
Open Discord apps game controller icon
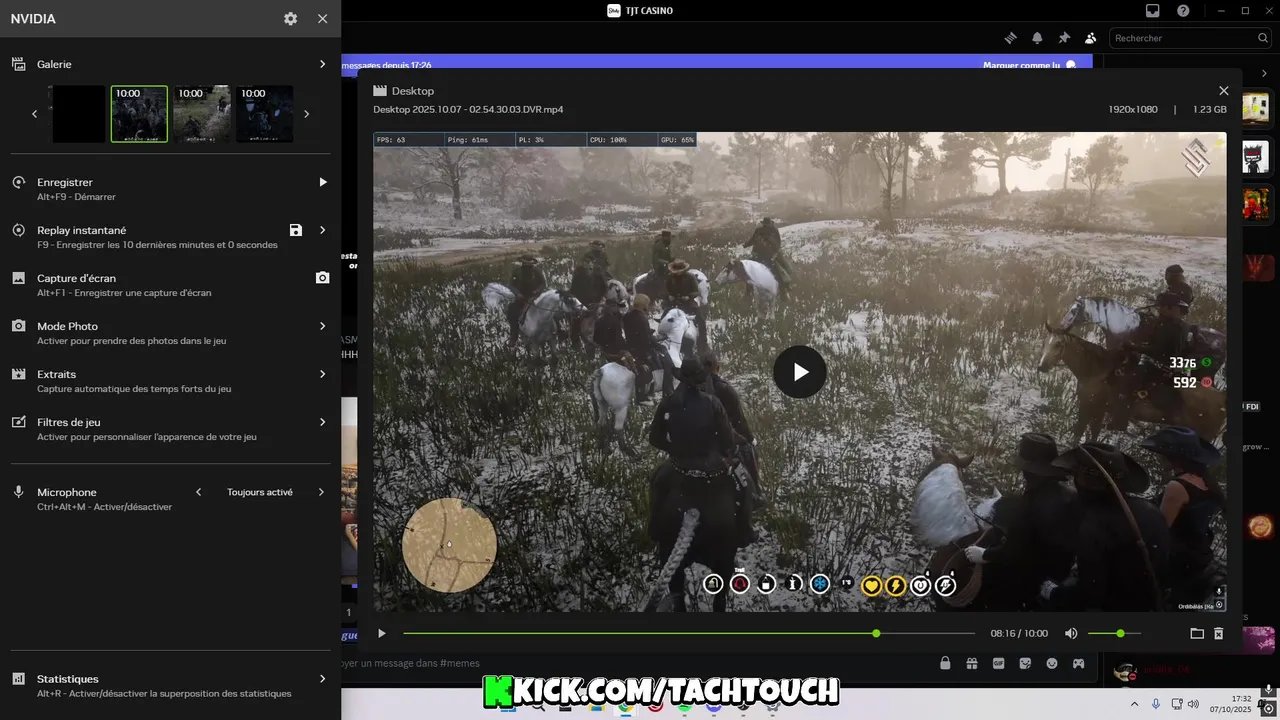pyautogui.click(x=1079, y=663)
